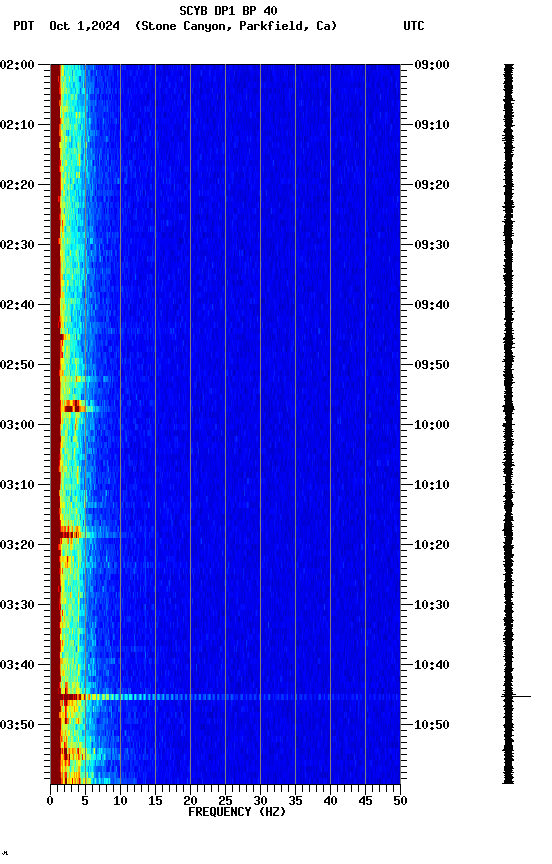Click the '45' frequency axis tick label
The width and height of the screenshot is (552, 864).
pyautogui.click(x=365, y=801)
